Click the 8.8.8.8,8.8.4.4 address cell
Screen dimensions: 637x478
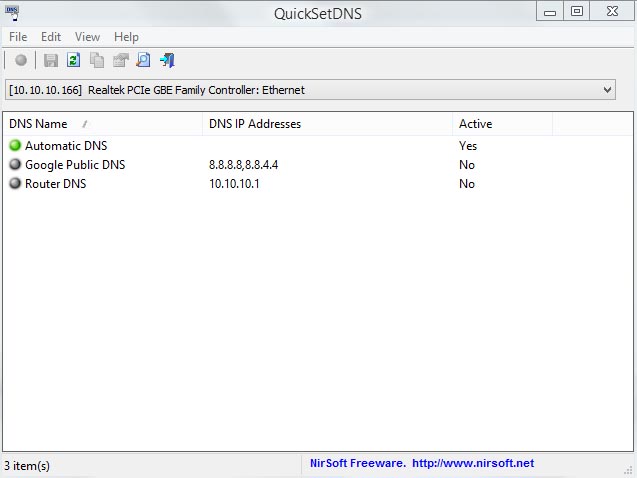click(243, 164)
